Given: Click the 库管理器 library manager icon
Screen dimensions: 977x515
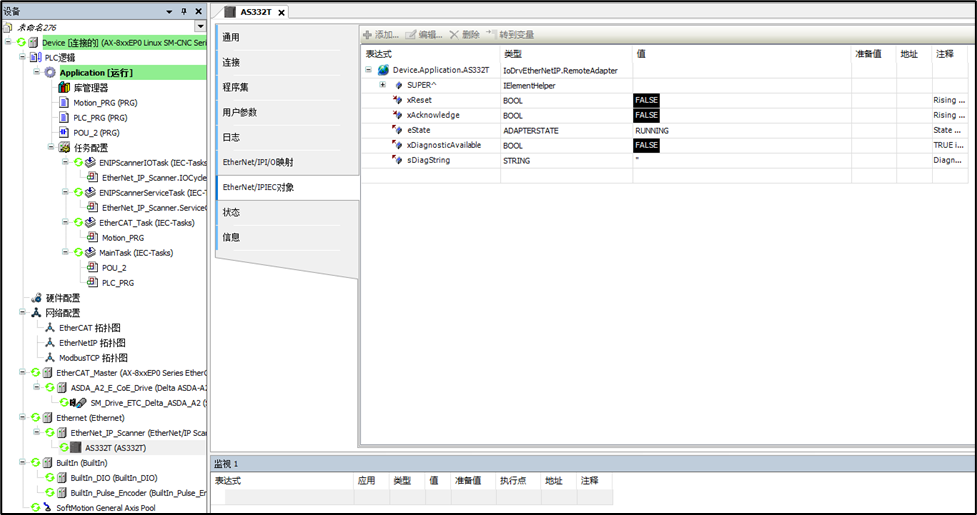Looking at the screenshot, I should click(x=66, y=88).
